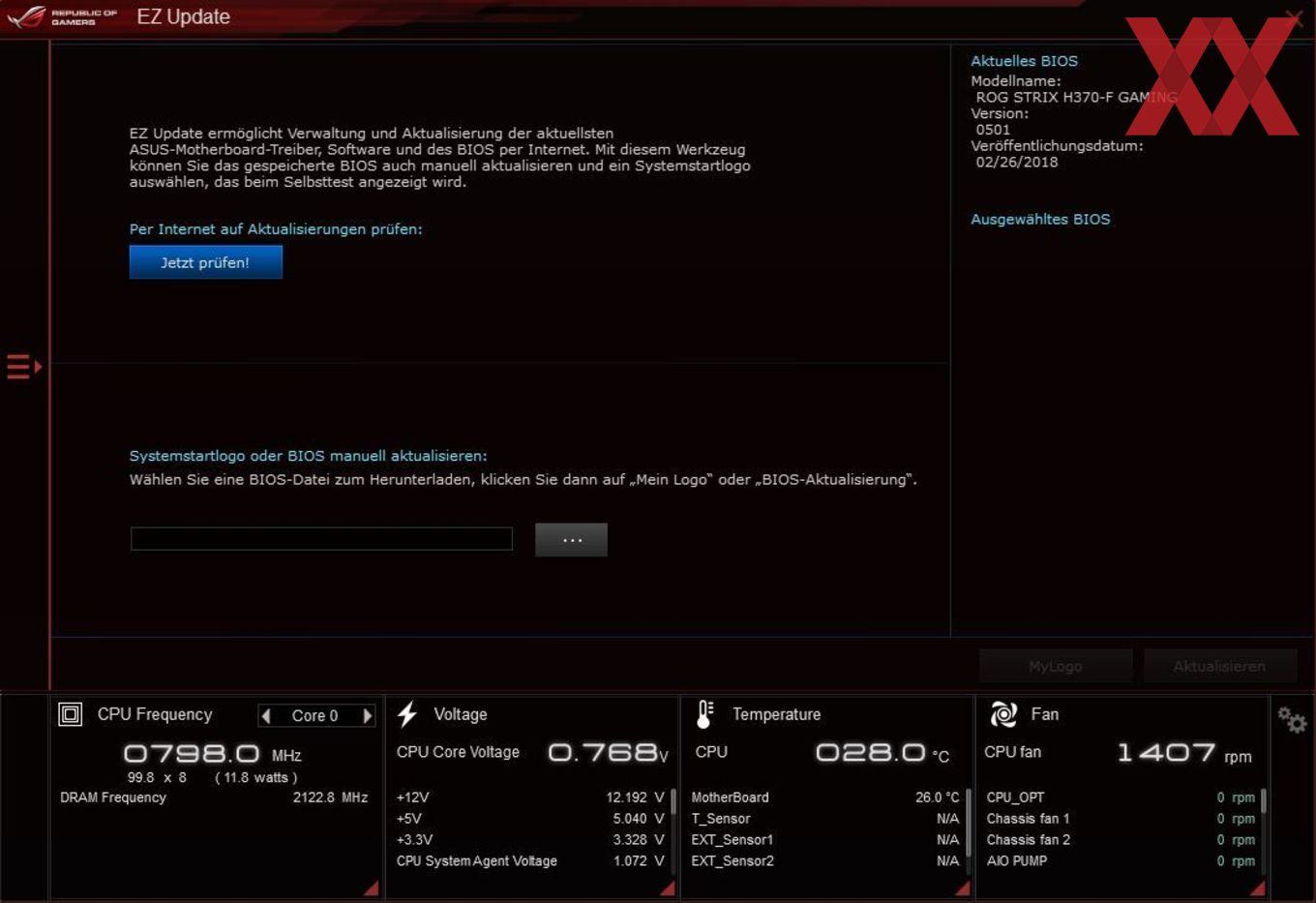This screenshot has height=903, width=1316.
Task: Click the +5V voltage row
Action: pyautogui.click(x=530, y=819)
